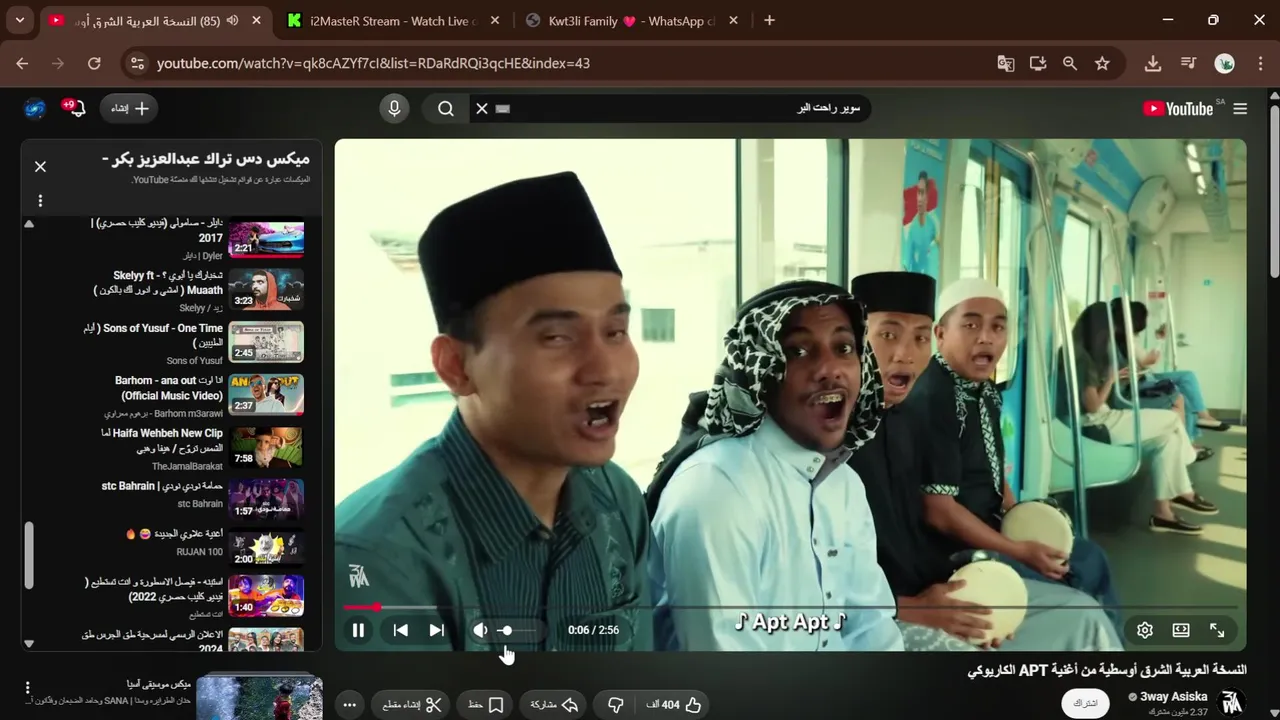Switch the player to theater mode
Viewport: 1280px width, 720px height.
(1181, 630)
